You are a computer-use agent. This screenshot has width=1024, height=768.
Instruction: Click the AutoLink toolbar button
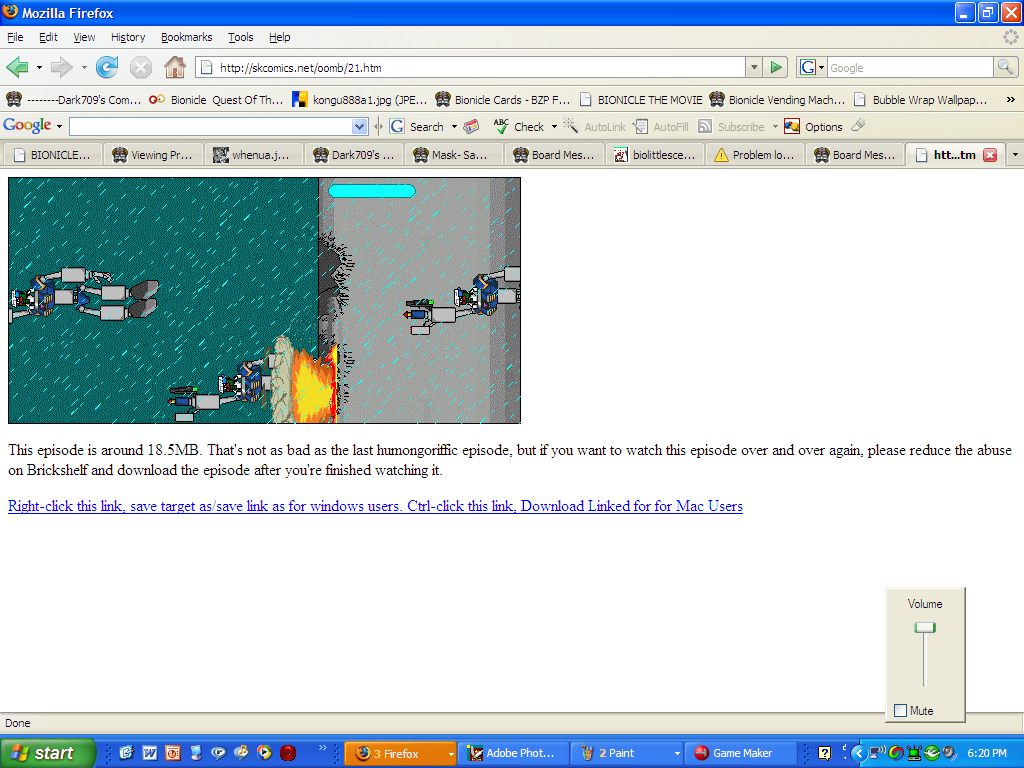click(595, 127)
